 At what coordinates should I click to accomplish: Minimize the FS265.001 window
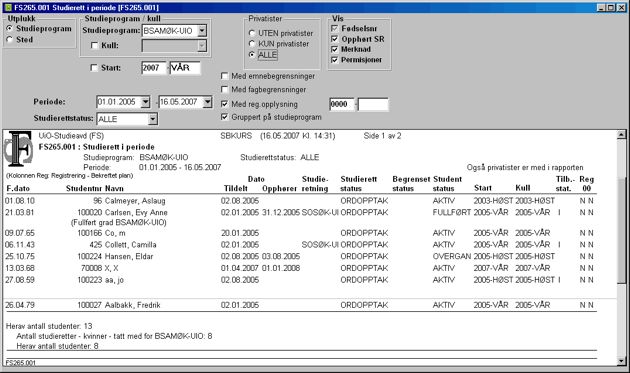[601, 8]
